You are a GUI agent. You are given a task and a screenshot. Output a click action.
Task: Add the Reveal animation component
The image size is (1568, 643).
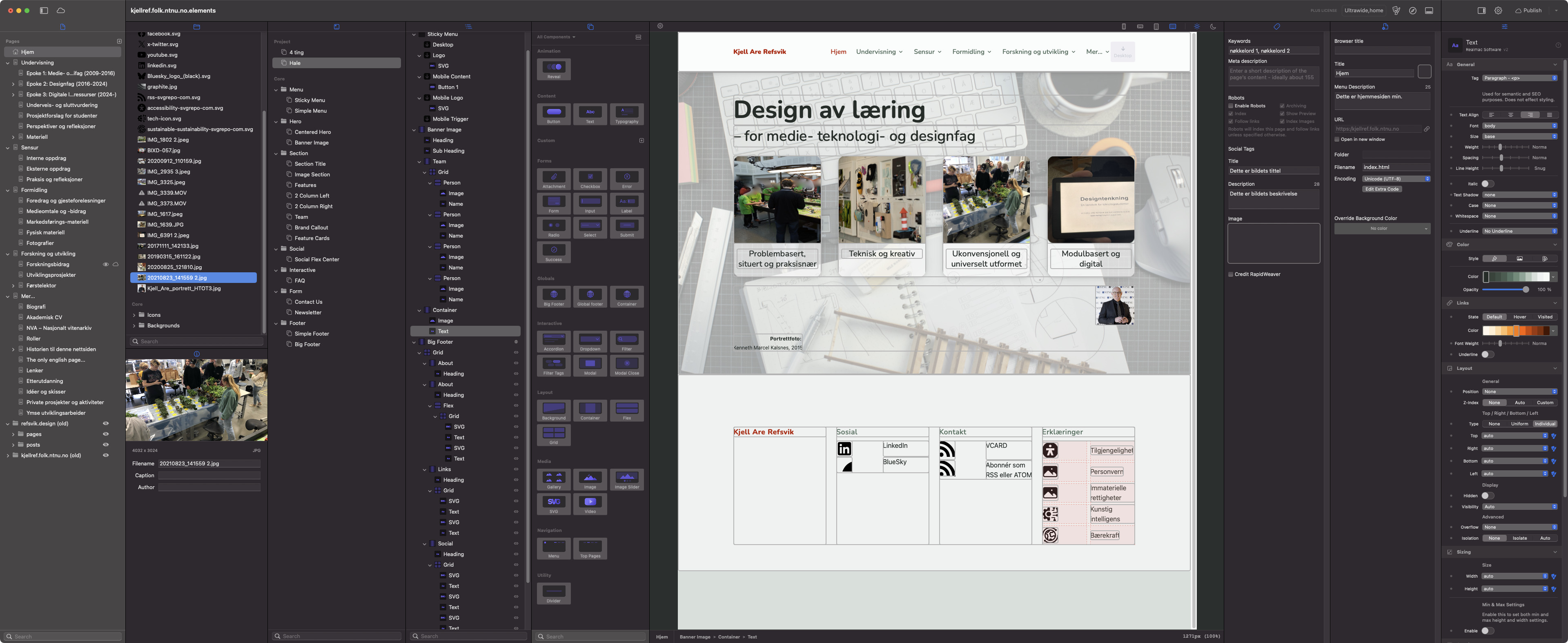click(x=553, y=69)
